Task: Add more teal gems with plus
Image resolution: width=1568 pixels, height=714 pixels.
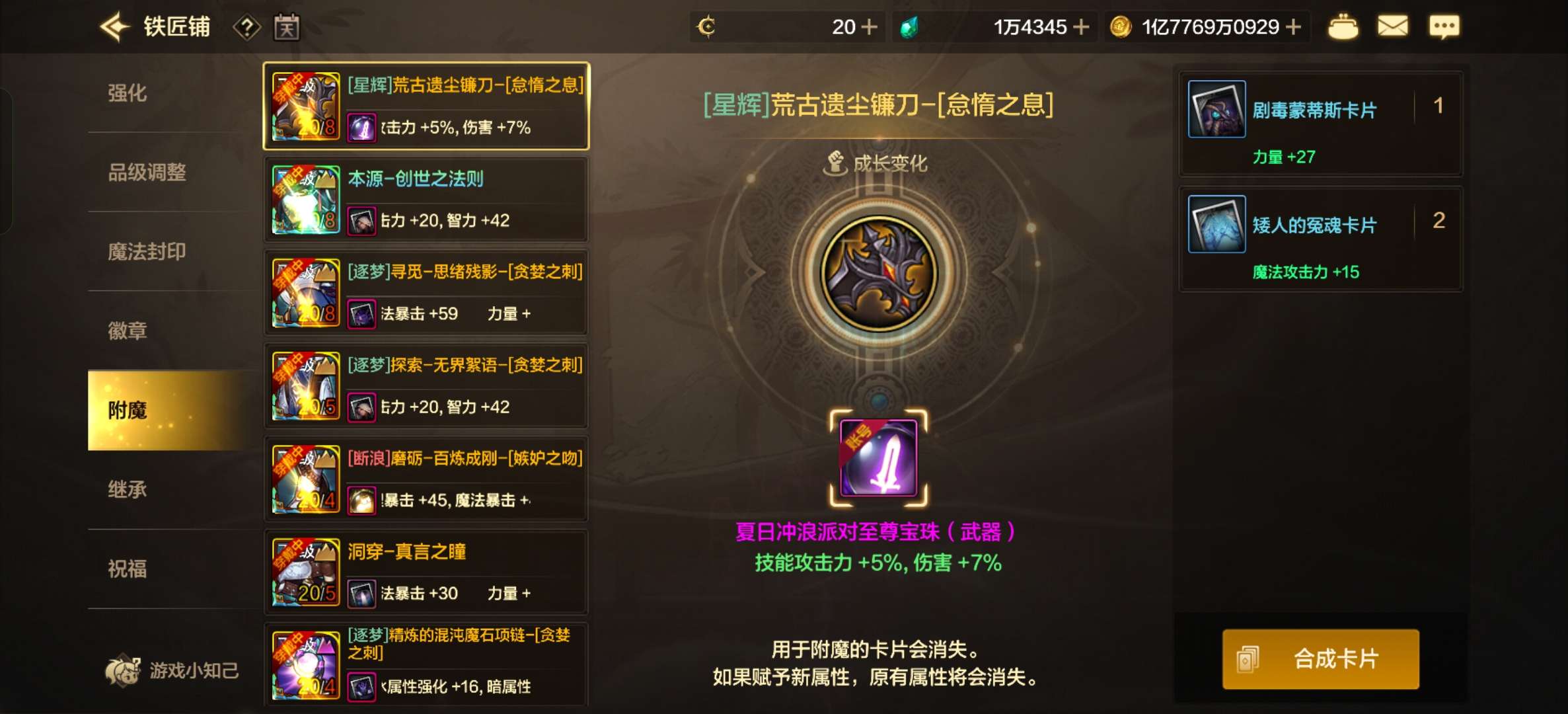Action: tap(1081, 27)
